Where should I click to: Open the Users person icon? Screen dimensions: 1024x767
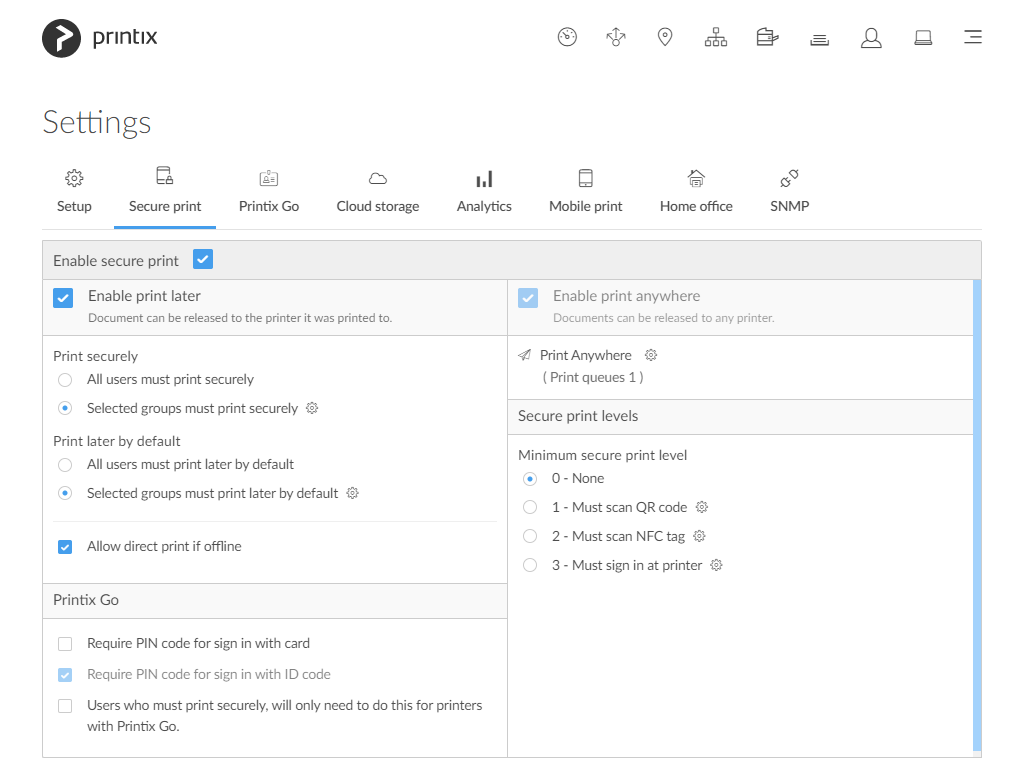click(x=871, y=38)
